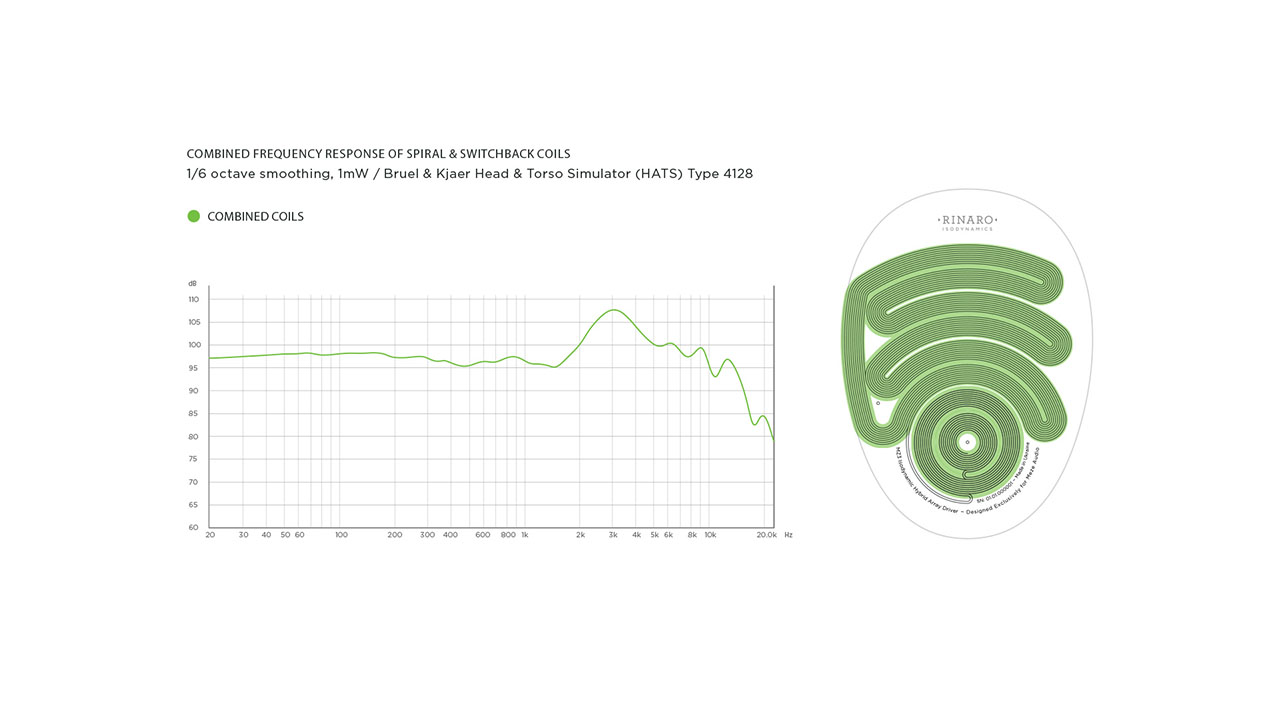Click the dB unit label above the axis

pos(193,284)
